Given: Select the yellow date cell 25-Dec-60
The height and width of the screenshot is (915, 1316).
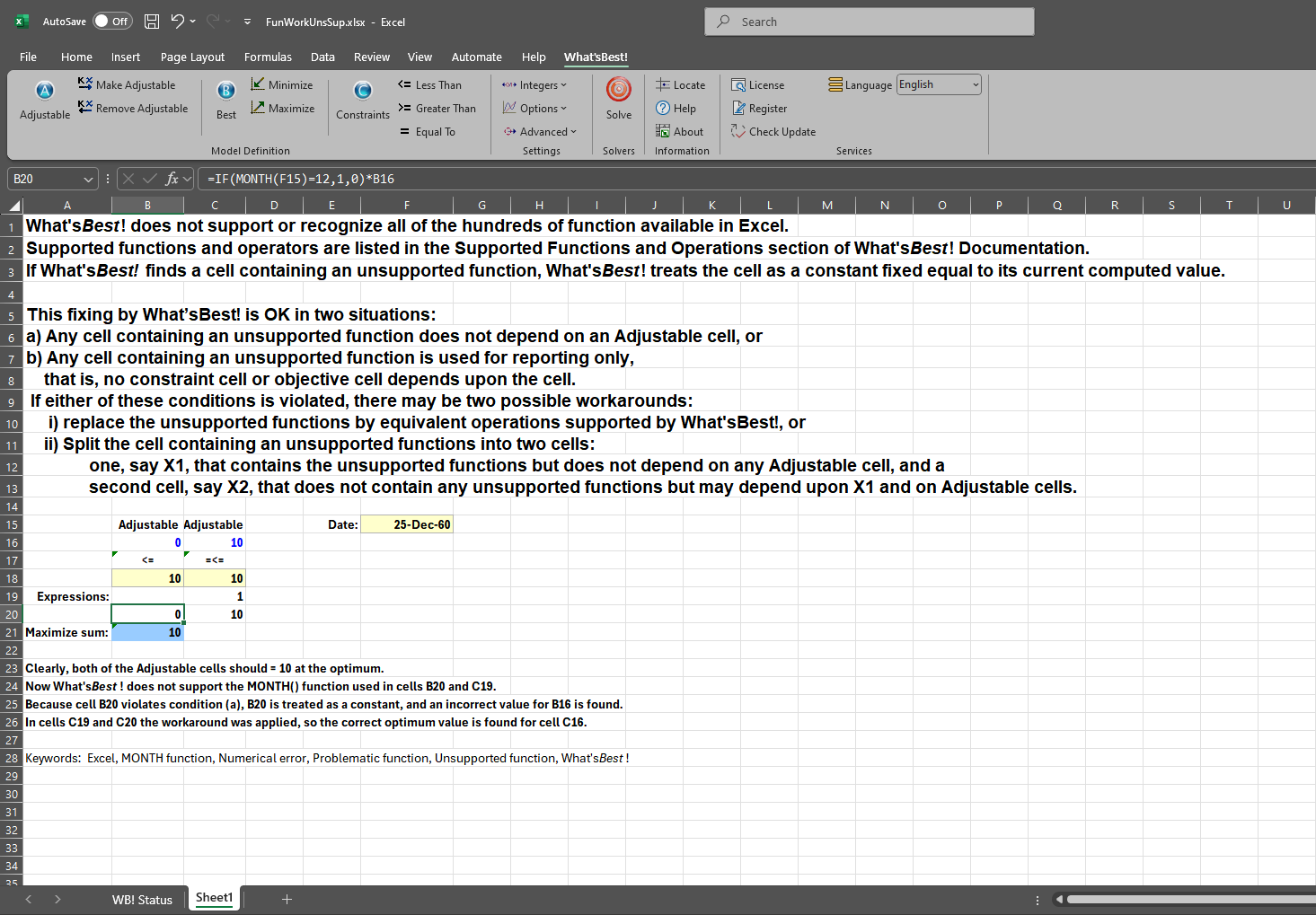Looking at the screenshot, I should click(x=407, y=524).
